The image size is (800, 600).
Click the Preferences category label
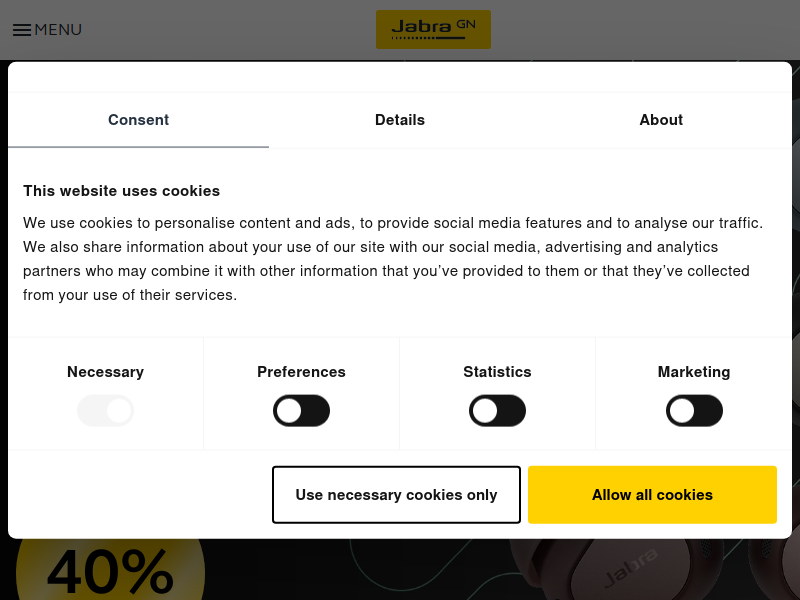(x=302, y=372)
